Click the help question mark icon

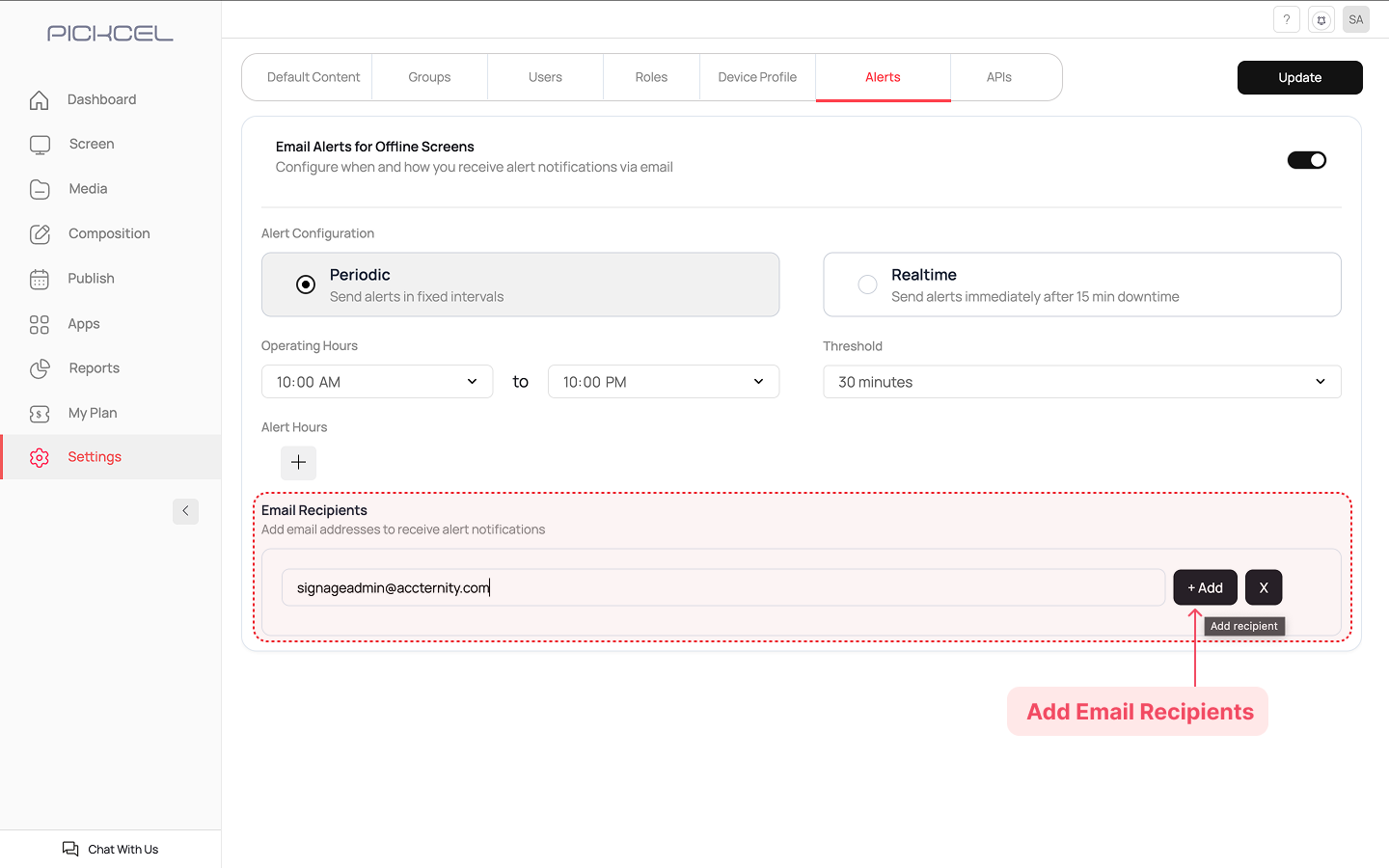click(x=1286, y=19)
